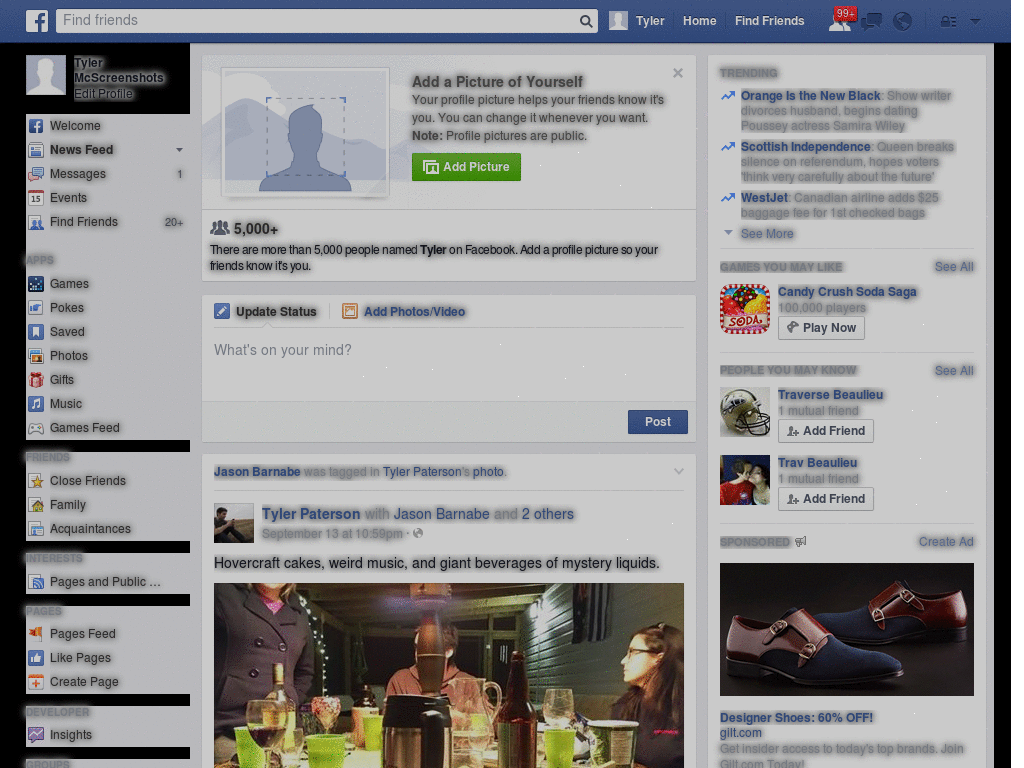Click the Close Friends star icon
The image size is (1024, 768).
tap(36, 481)
